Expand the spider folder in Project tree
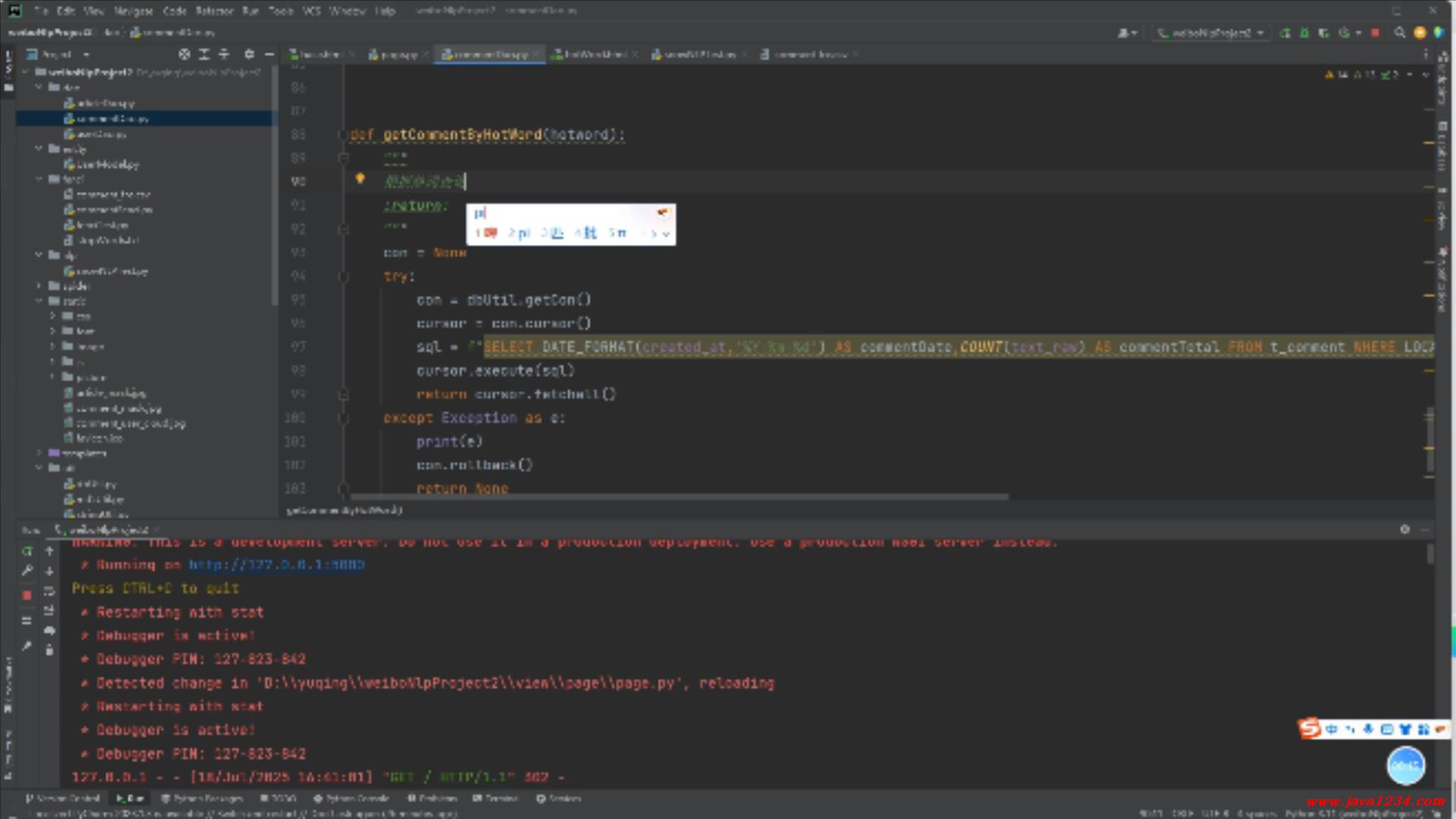The image size is (1456, 819). (x=39, y=286)
